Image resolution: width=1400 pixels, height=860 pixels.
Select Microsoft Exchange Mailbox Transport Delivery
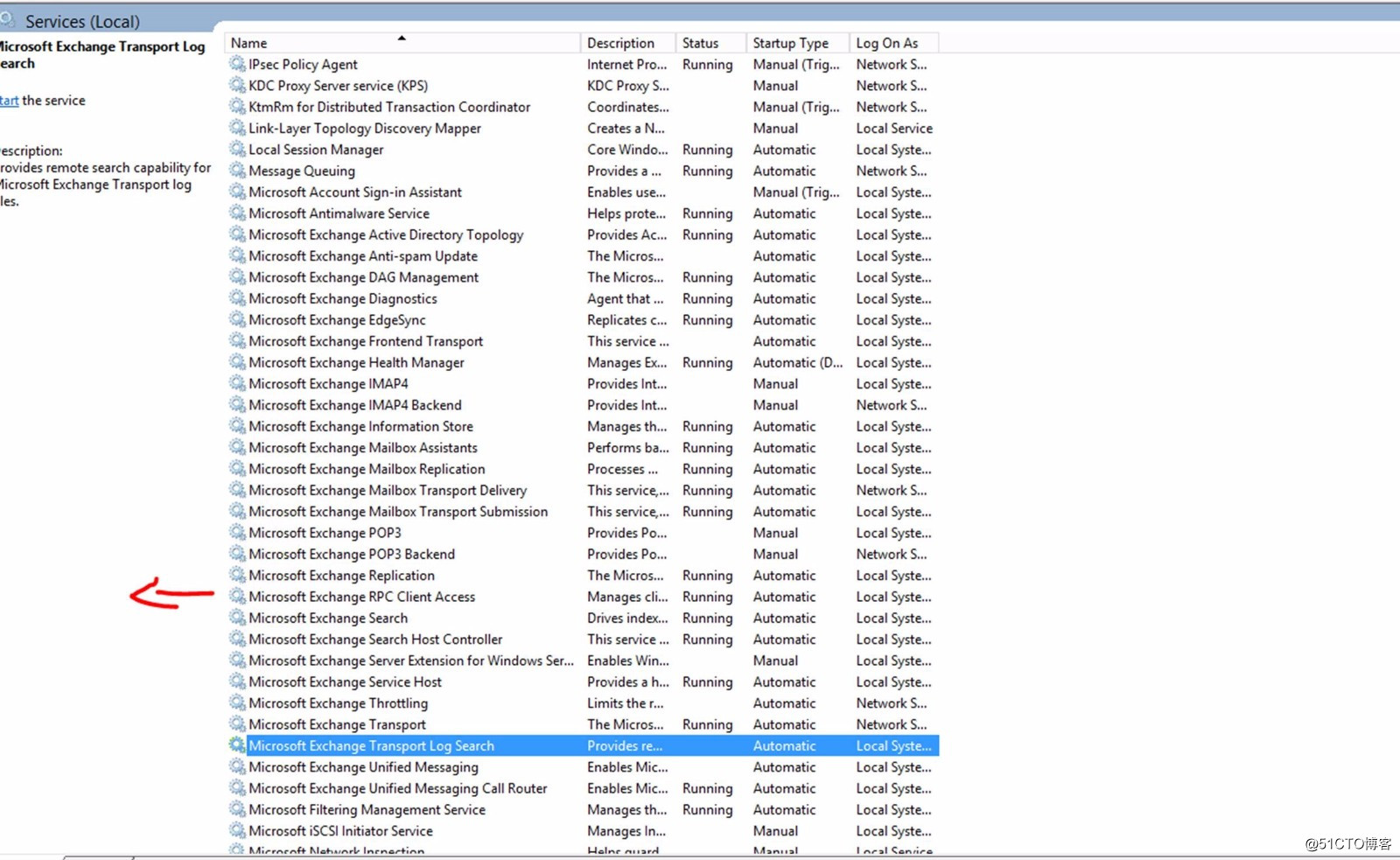pyautogui.click(x=388, y=490)
